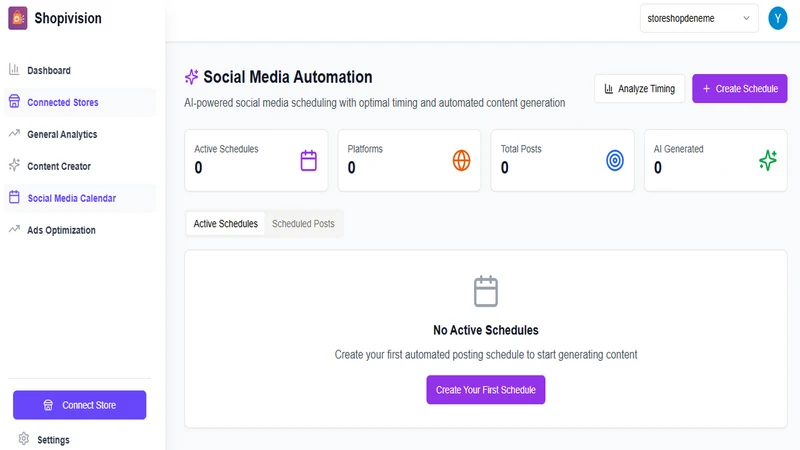Click the orange globe icon in Platforms card
Screen dimensions: 800x450
coord(461,161)
